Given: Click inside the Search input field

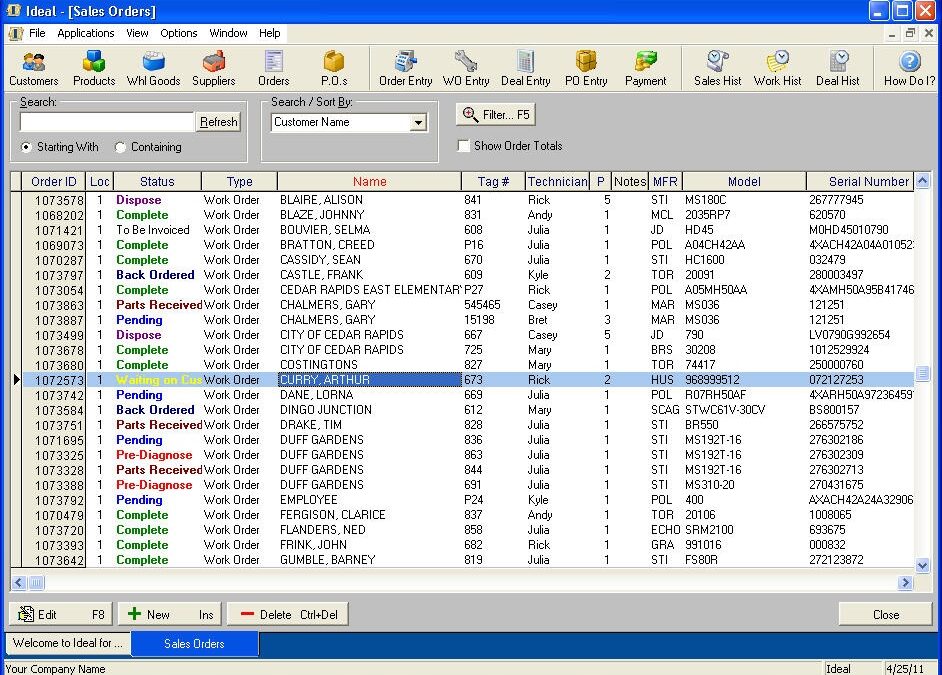Looking at the screenshot, I should point(105,121).
